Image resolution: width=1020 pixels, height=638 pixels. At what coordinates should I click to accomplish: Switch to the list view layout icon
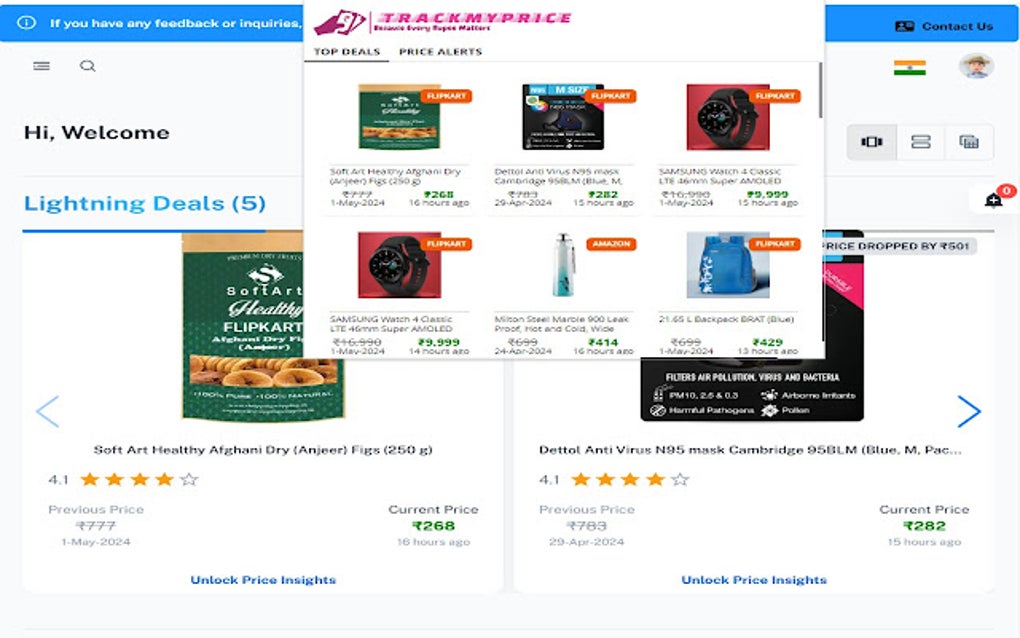920,142
